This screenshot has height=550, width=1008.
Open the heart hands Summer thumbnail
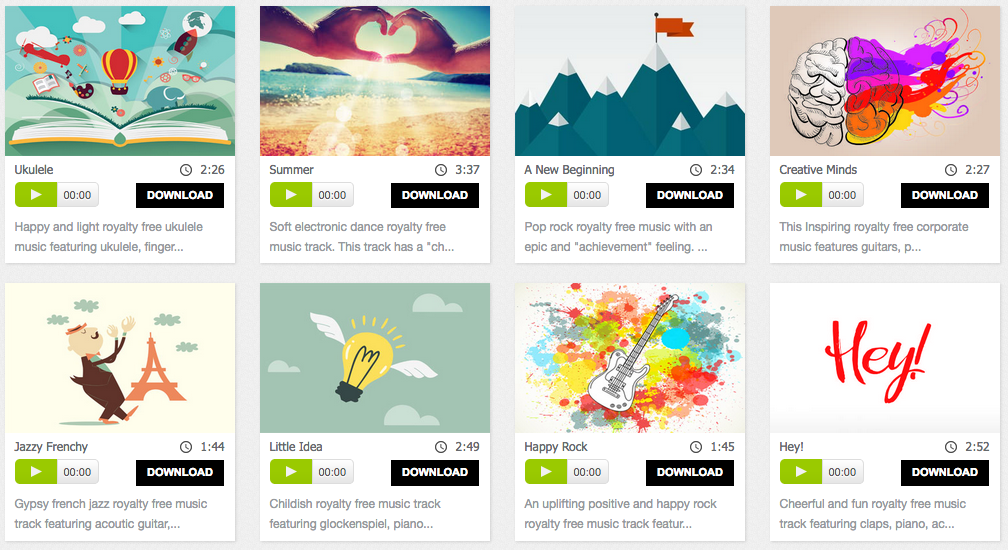(x=375, y=81)
